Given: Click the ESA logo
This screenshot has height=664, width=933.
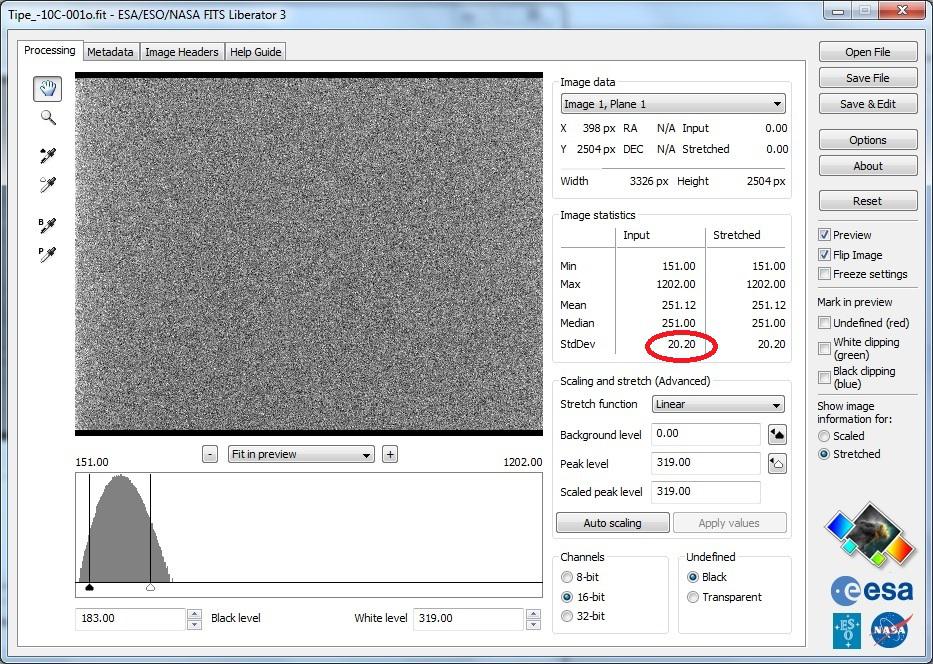Looking at the screenshot, I should [x=872, y=591].
